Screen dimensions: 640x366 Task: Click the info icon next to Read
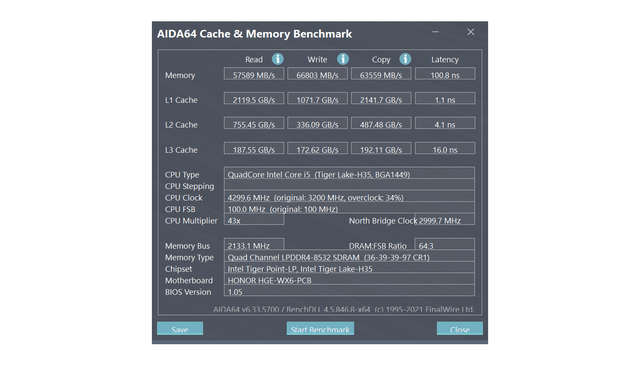(278, 59)
